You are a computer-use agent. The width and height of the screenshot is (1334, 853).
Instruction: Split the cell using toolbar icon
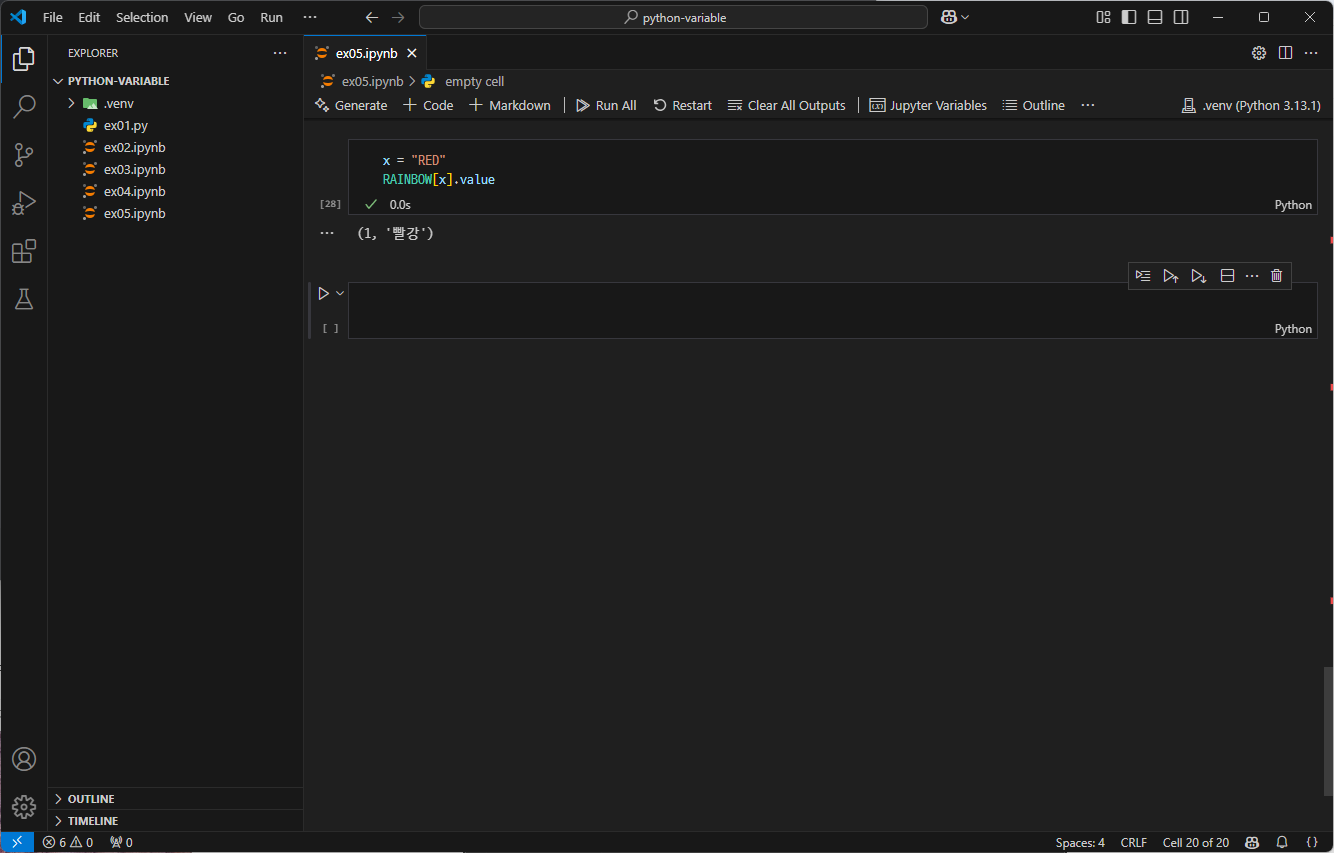pyautogui.click(x=1227, y=276)
